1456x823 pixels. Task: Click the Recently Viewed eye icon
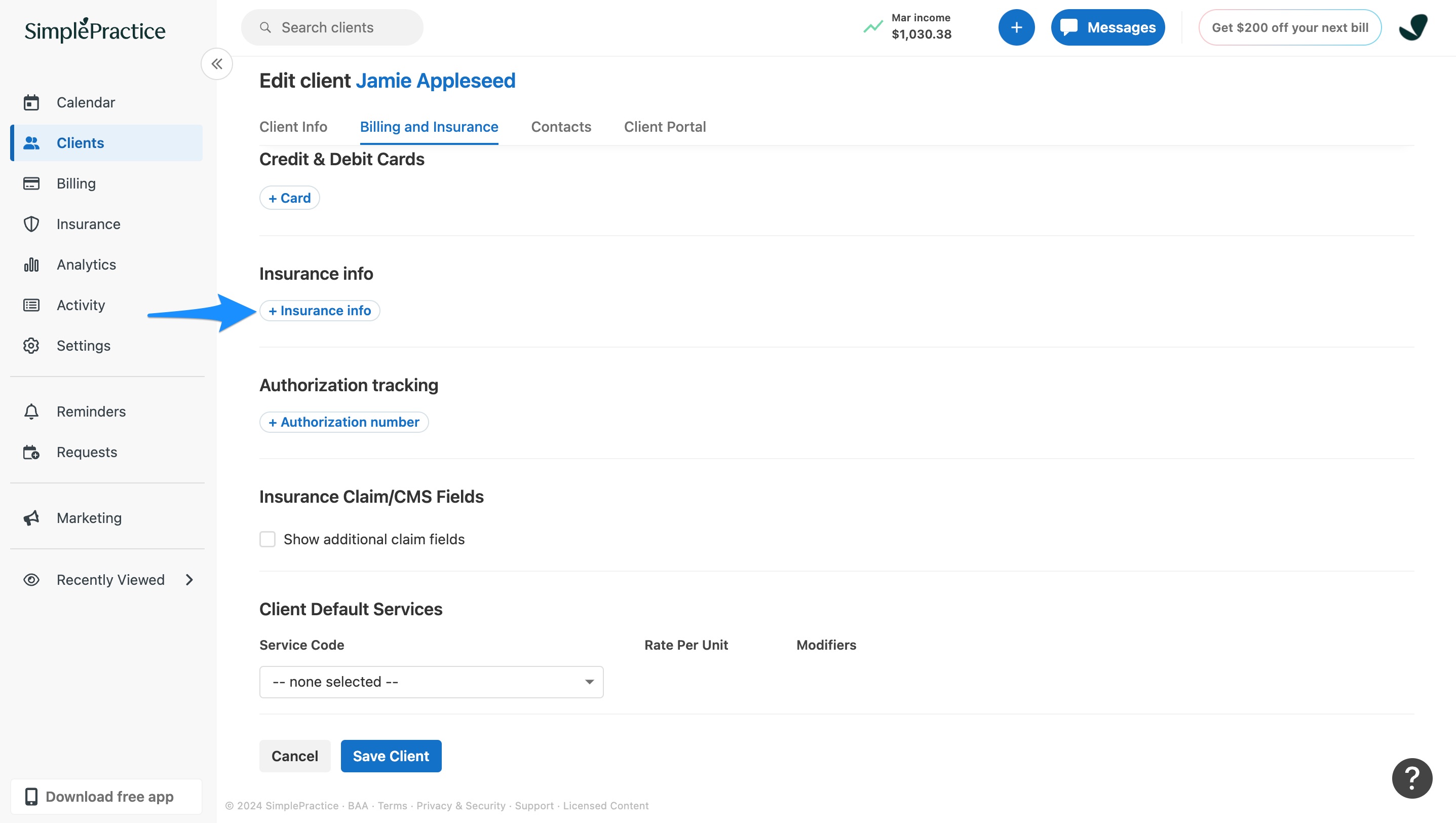[x=31, y=580]
